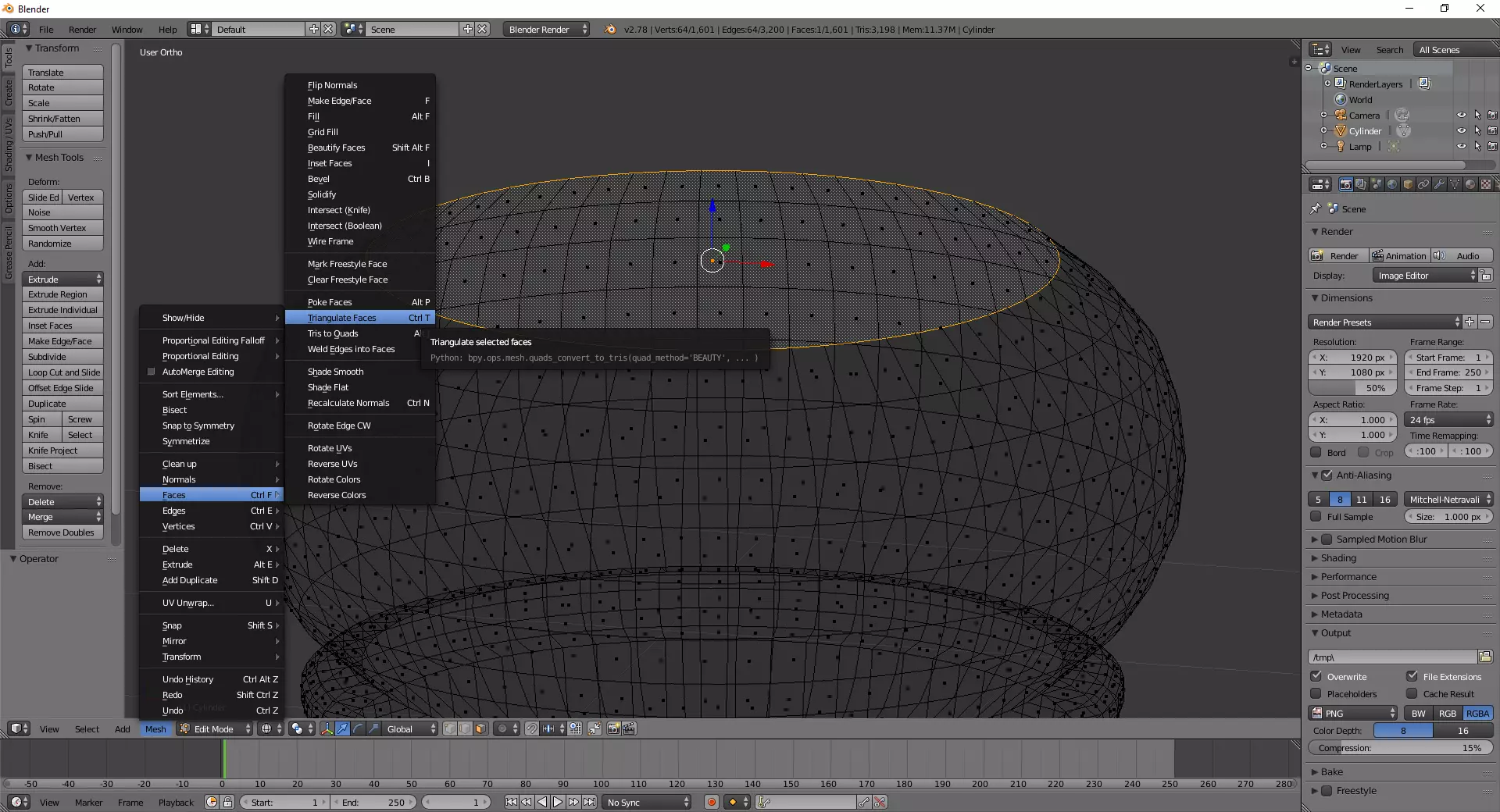The width and height of the screenshot is (1500, 812).
Task: Click the Object constraints chain-link icon
Action: (x=1423, y=184)
